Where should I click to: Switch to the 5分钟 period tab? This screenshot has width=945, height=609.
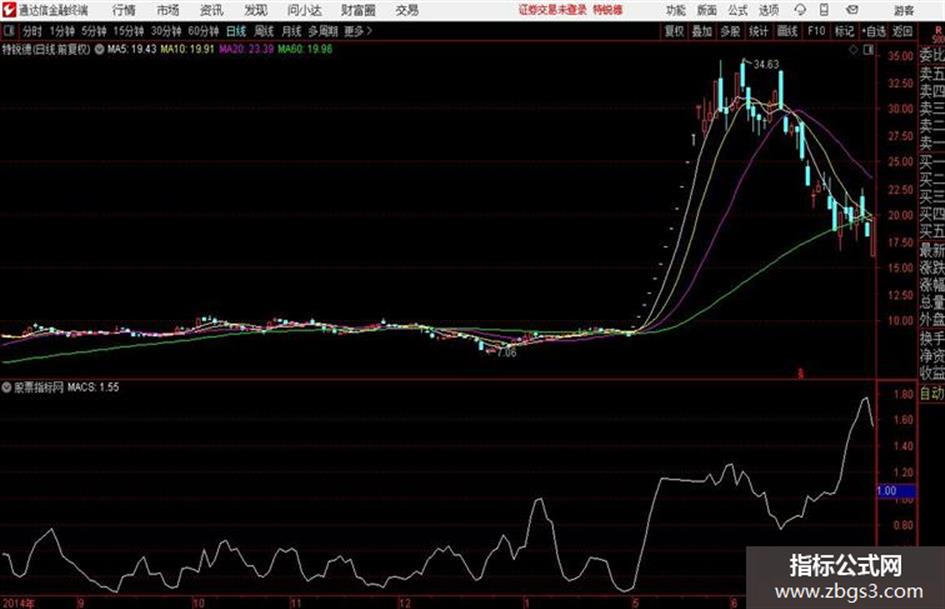click(x=93, y=31)
